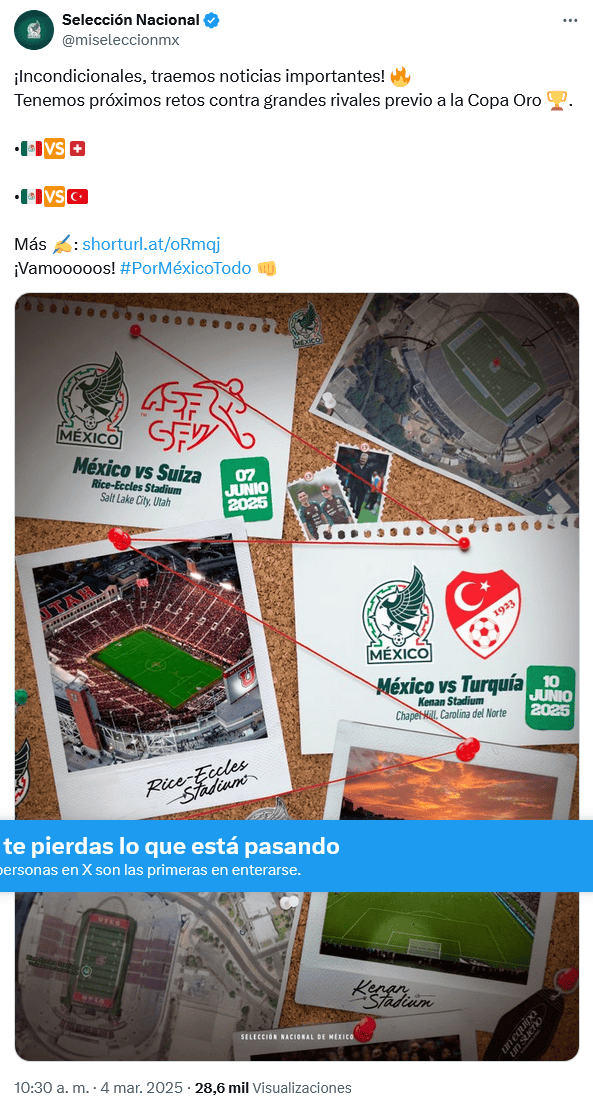This screenshot has height=1099, width=593.
Task: Click the trophy emoji after Copa Oro
Action: [555, 100]
